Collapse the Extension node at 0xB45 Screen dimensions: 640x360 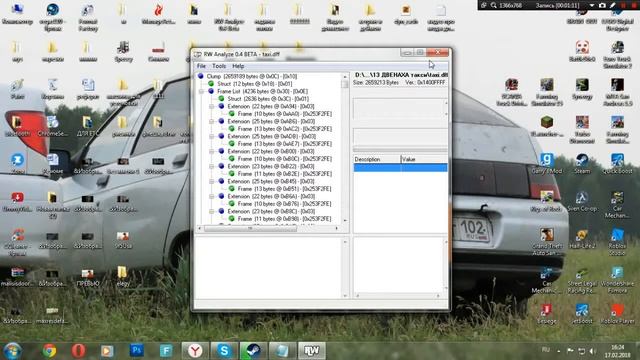tap(212, 181)
